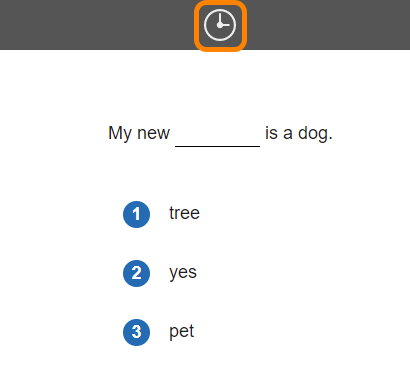Toggle the timer display in top bar
This screenshot has height=372, width=410.
pyautogui.click(x=220, y=25)
